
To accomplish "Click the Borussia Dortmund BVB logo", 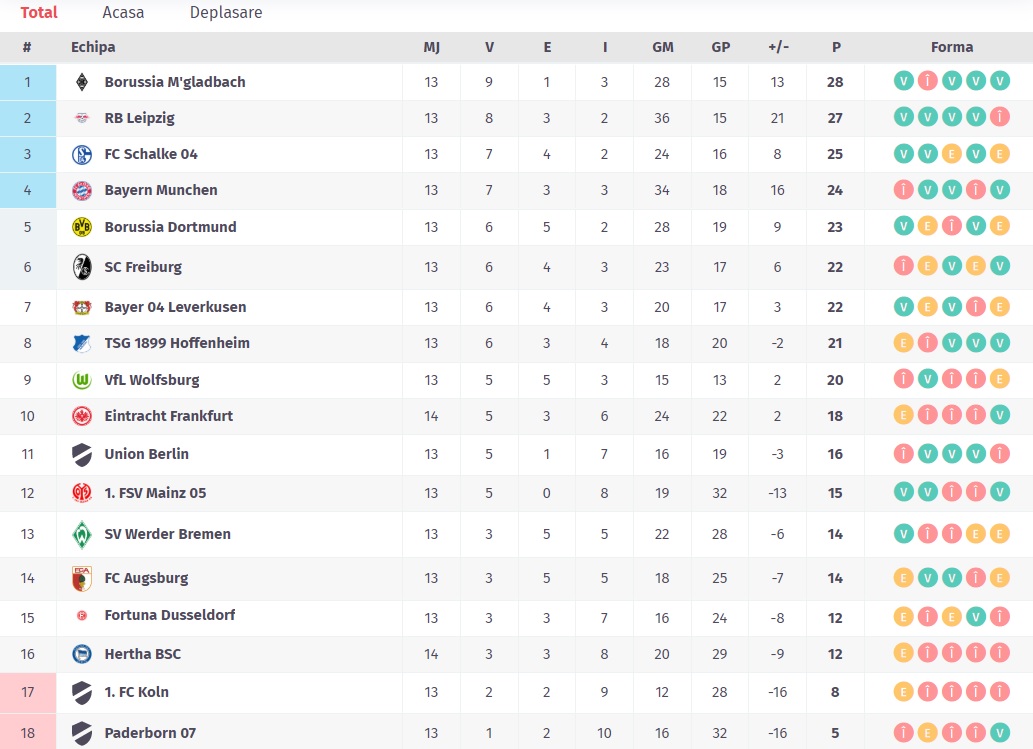I will (82, 227).
